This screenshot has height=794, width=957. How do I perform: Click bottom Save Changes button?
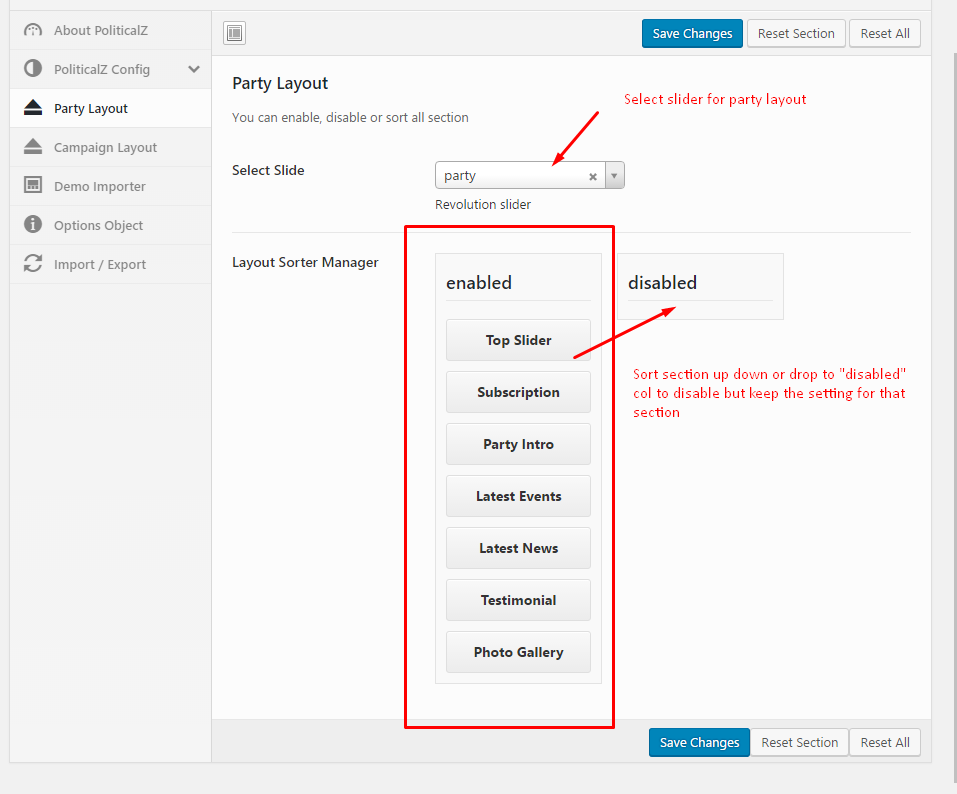[x=699, y=742]
